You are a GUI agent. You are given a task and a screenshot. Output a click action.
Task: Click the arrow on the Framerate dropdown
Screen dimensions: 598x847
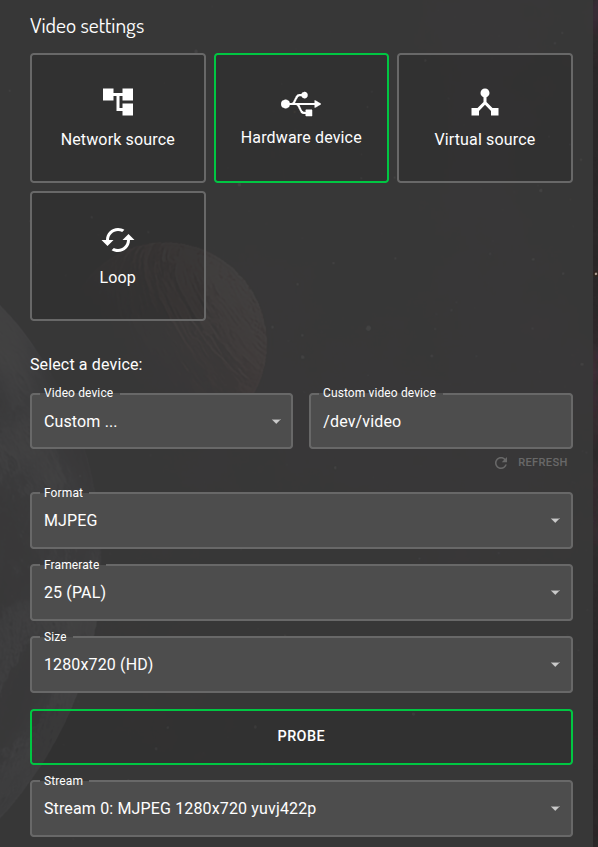point(556,592)
